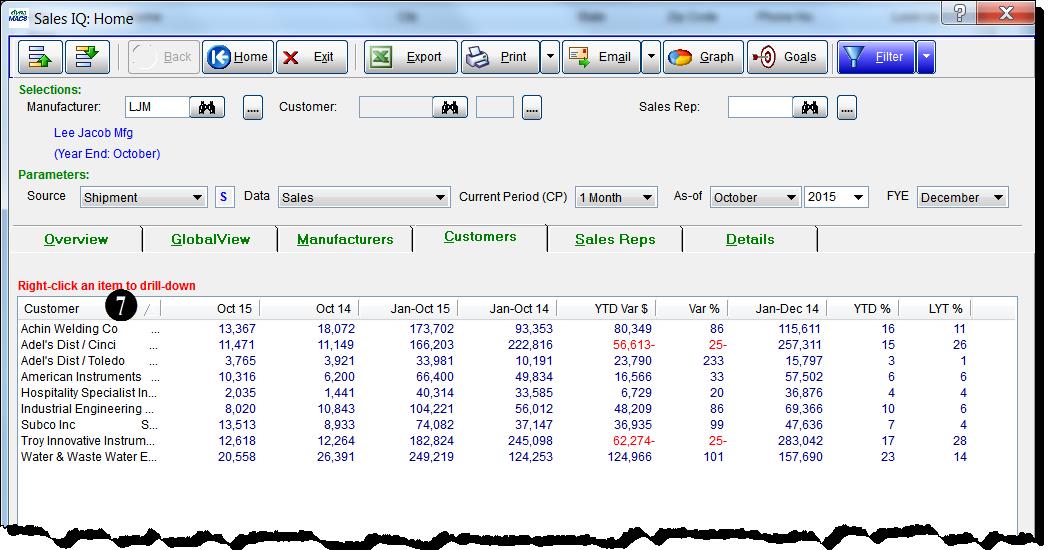Open the Print options dropdown arrow
This screenshot has height=550, width=1052.
(x=549, y=57)
